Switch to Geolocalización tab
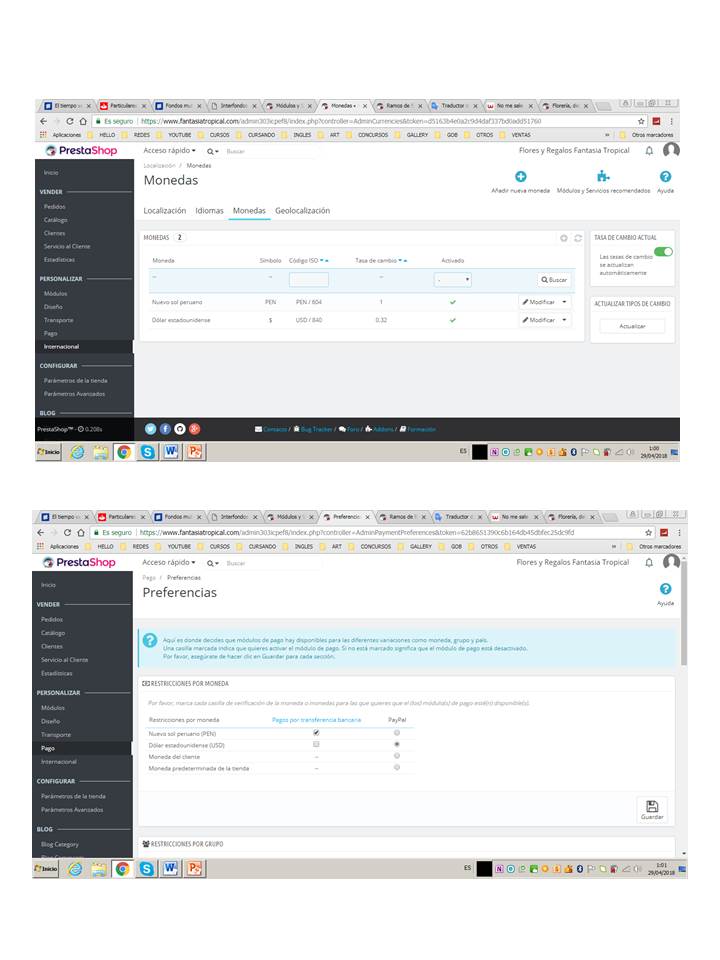Image resolution: width=720 pixels, height=960 pixels. [x=302, y=211]
